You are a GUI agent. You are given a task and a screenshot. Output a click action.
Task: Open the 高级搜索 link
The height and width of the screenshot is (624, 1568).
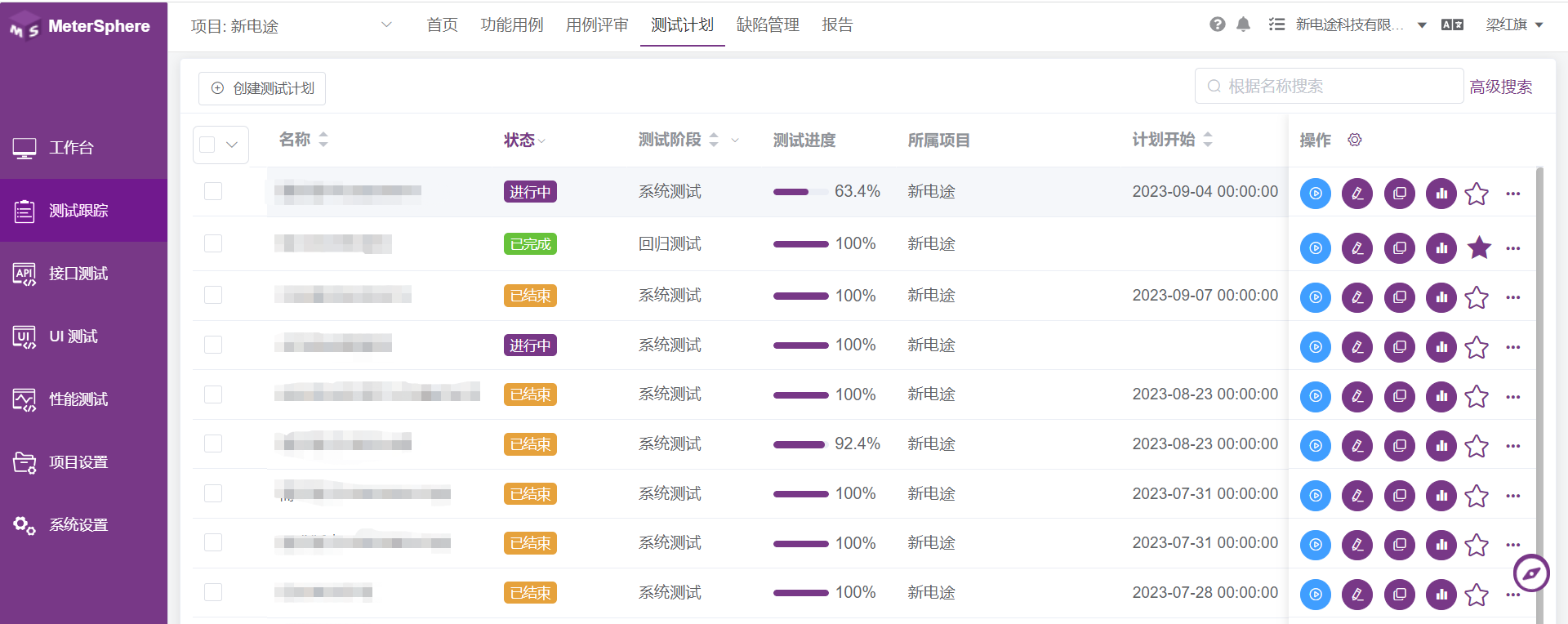coord(1500,87)
